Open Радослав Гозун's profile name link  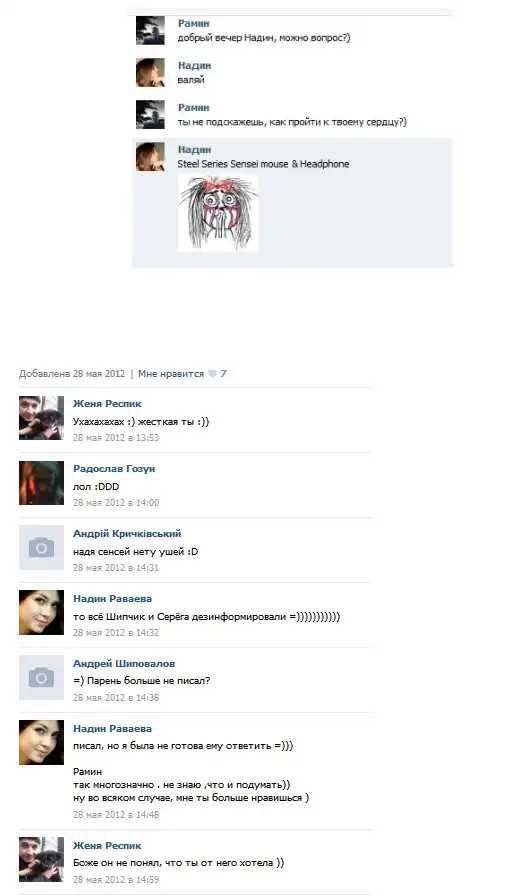(x=114, y=469)
